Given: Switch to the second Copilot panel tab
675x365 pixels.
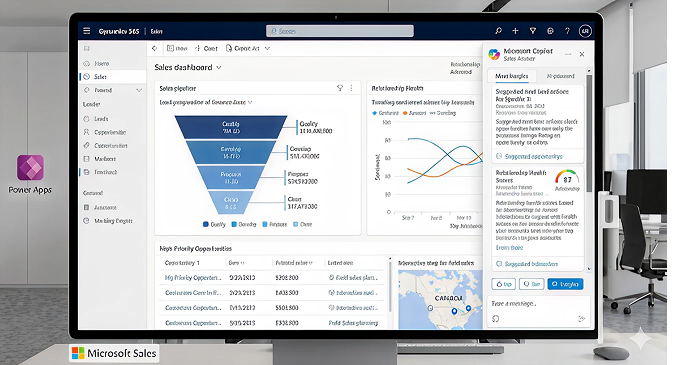Looking at the screenshot, I should click(x=560, y=76).
